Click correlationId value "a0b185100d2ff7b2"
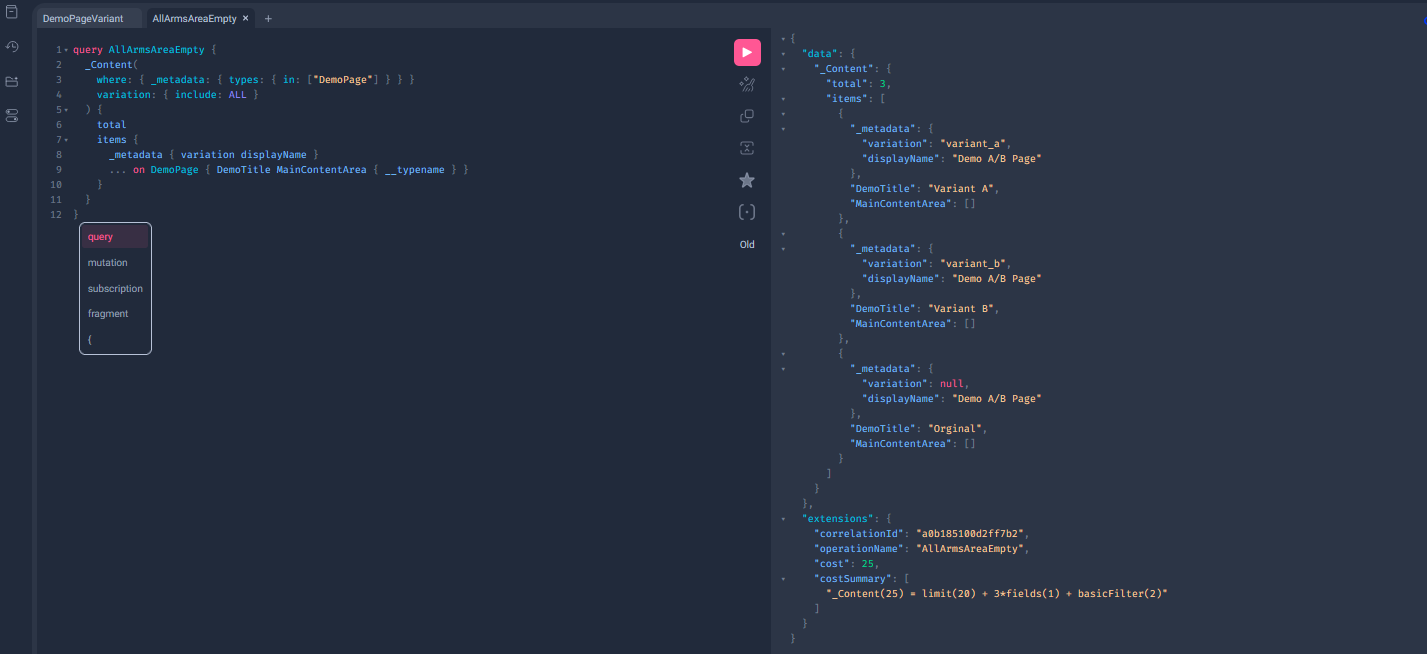This screenshot has width=1427, height=654. coord(970,534)
